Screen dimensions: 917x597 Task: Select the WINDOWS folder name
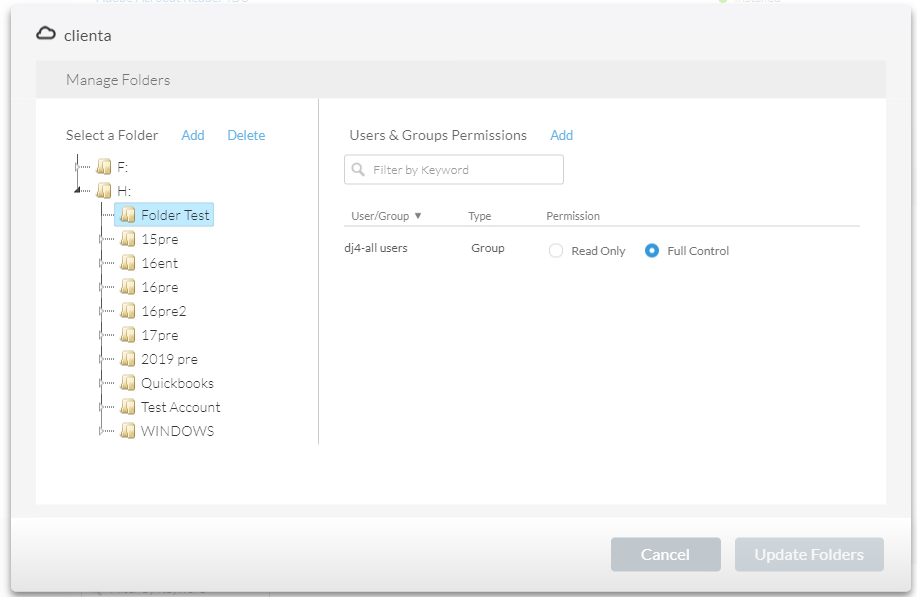pos(177,431)
